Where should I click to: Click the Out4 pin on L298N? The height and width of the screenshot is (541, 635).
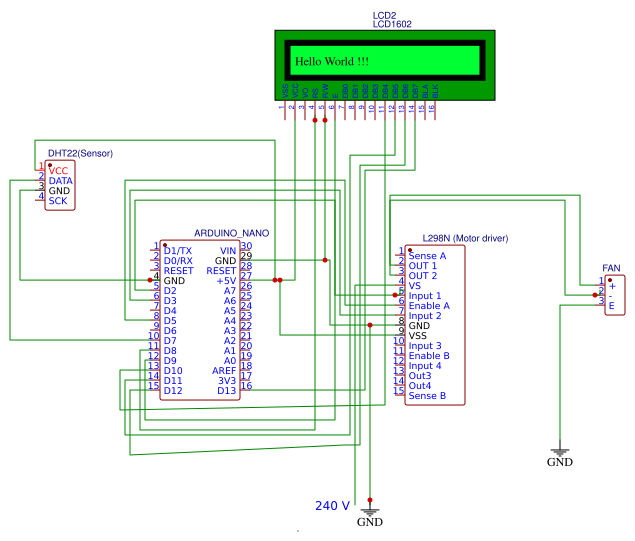pyautogui.click(x=420, y=386)
